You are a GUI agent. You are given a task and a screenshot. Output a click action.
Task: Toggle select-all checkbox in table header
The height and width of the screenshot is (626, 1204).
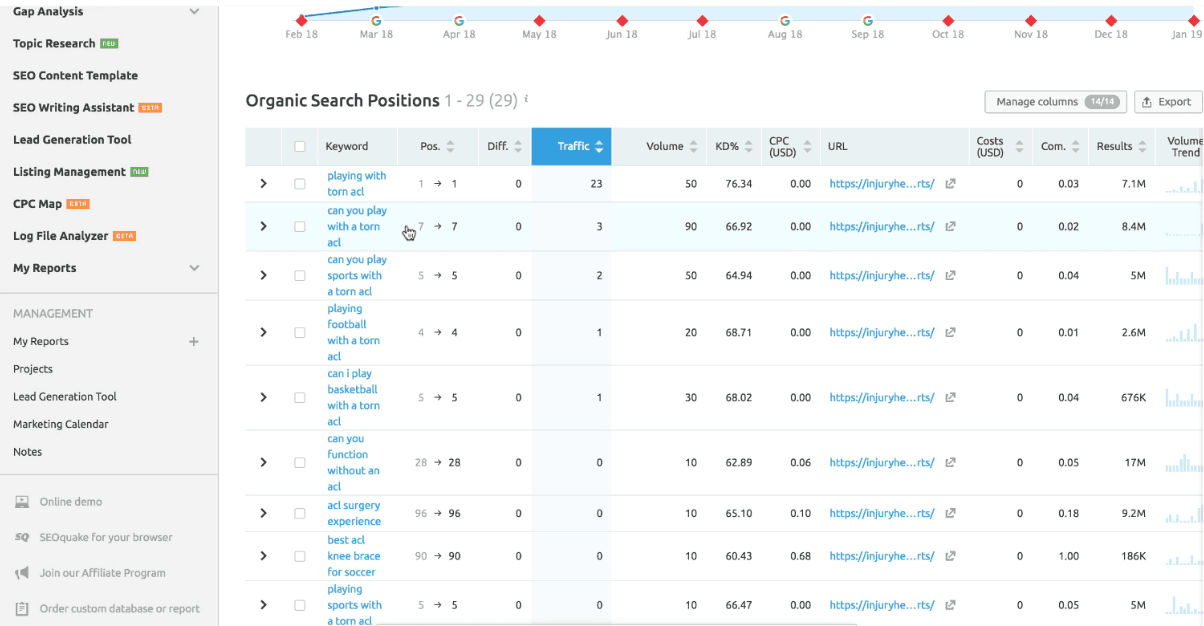300,146
